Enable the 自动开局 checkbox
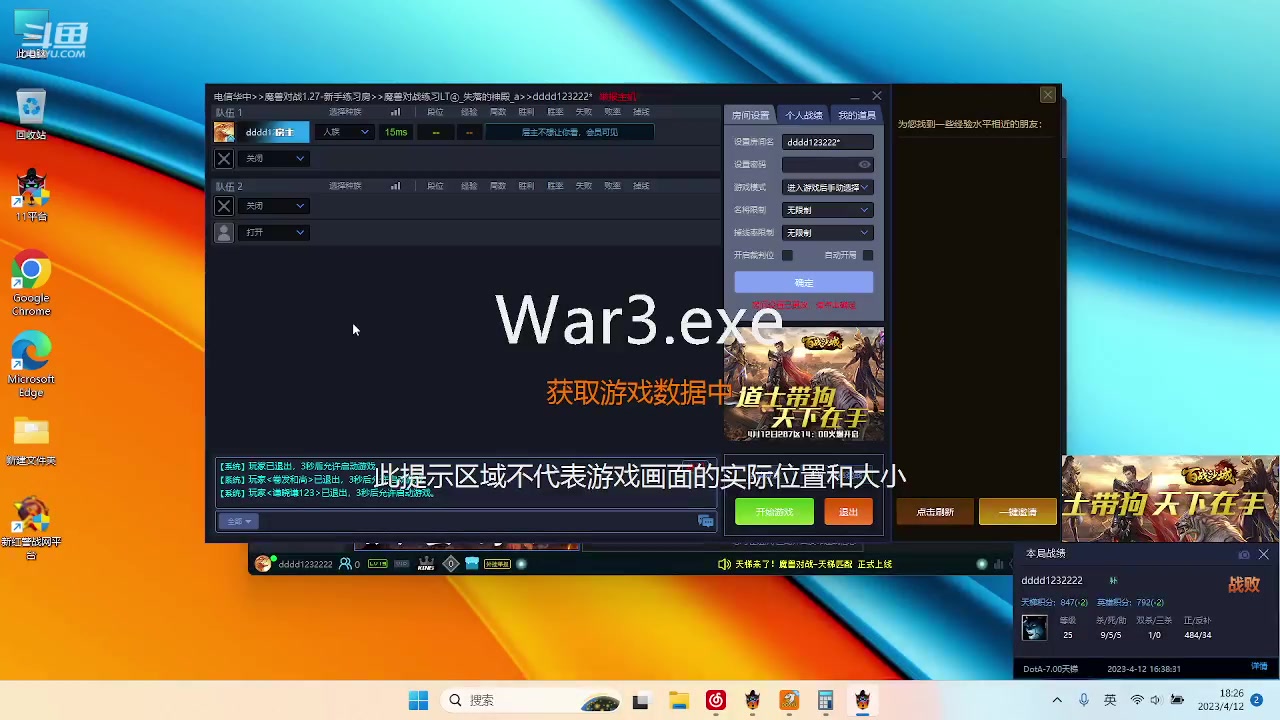Viewport: 1280px width, 720px height. pyautogui.click(x=867, y=255)
